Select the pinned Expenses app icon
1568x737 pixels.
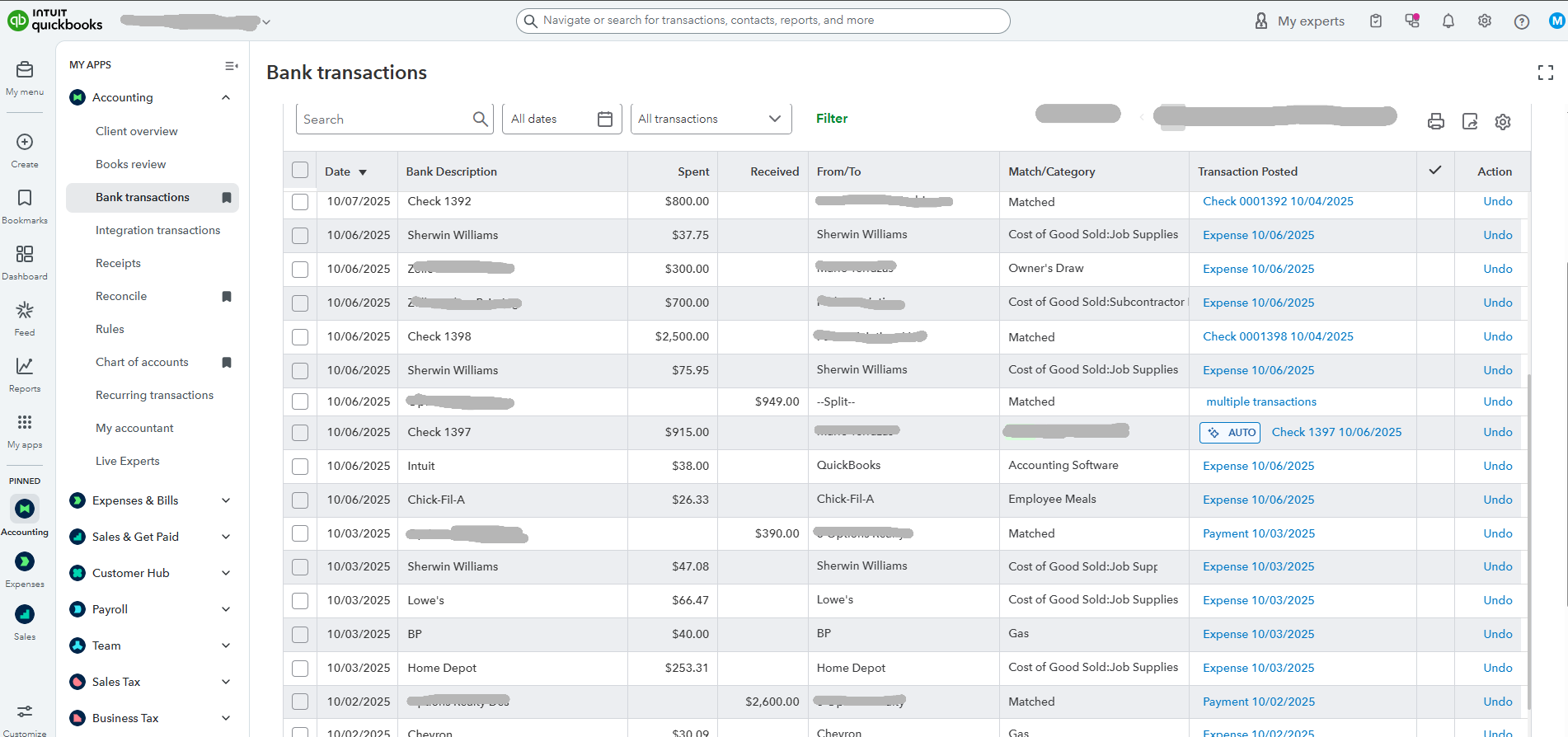click(x=25, y=561)
